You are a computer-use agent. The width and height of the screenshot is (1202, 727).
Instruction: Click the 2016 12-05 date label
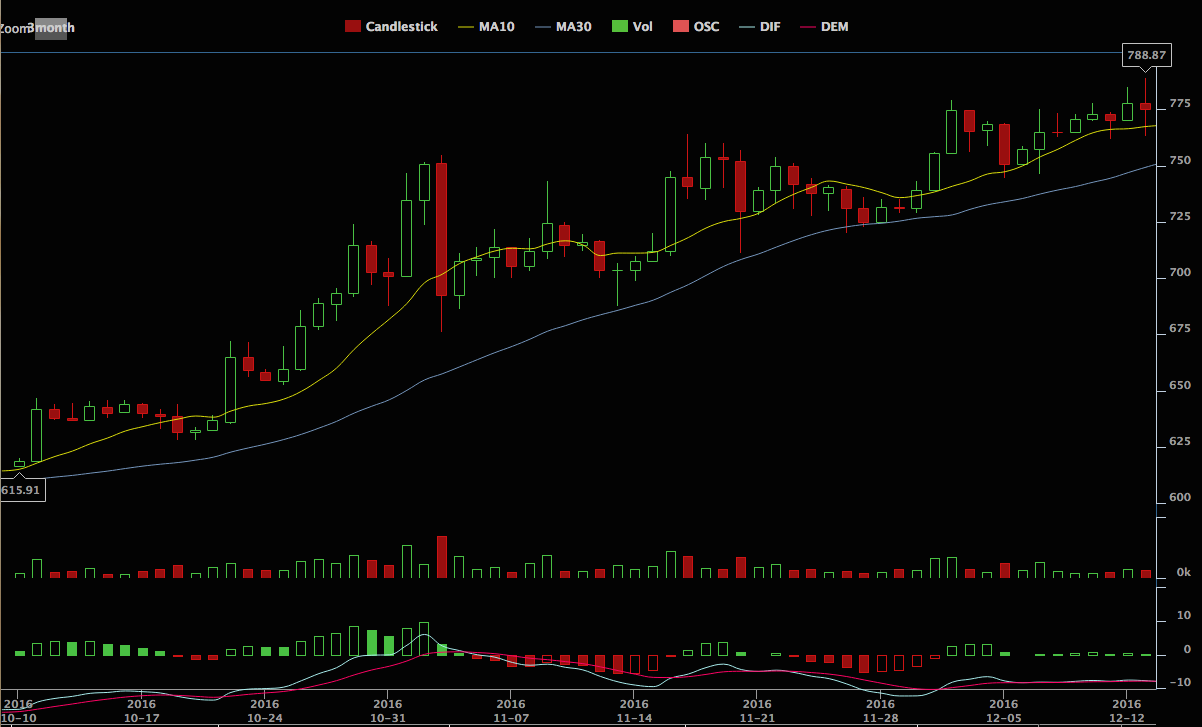[1004, 711]
